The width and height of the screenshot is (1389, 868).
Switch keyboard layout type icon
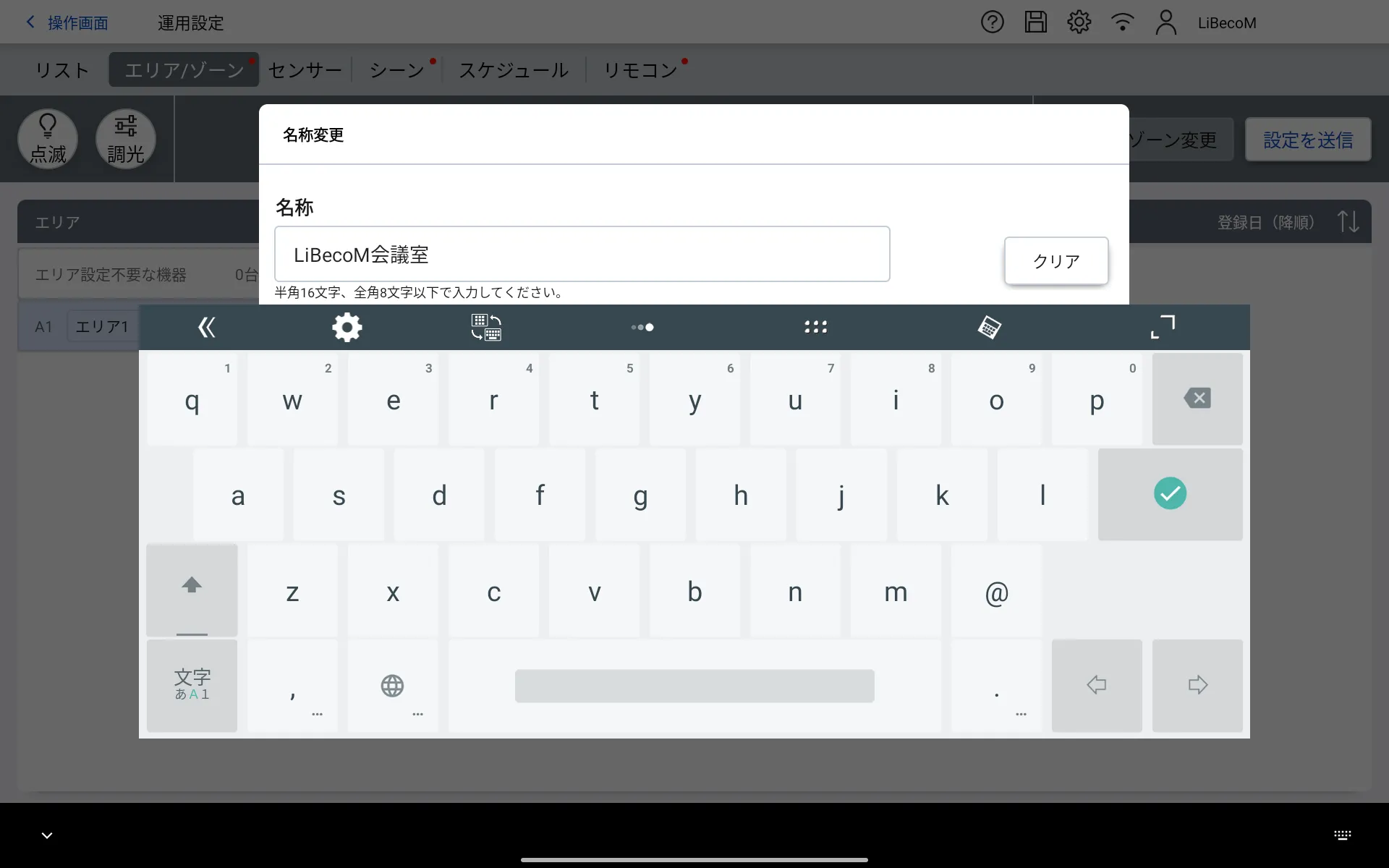click(486, 328)
